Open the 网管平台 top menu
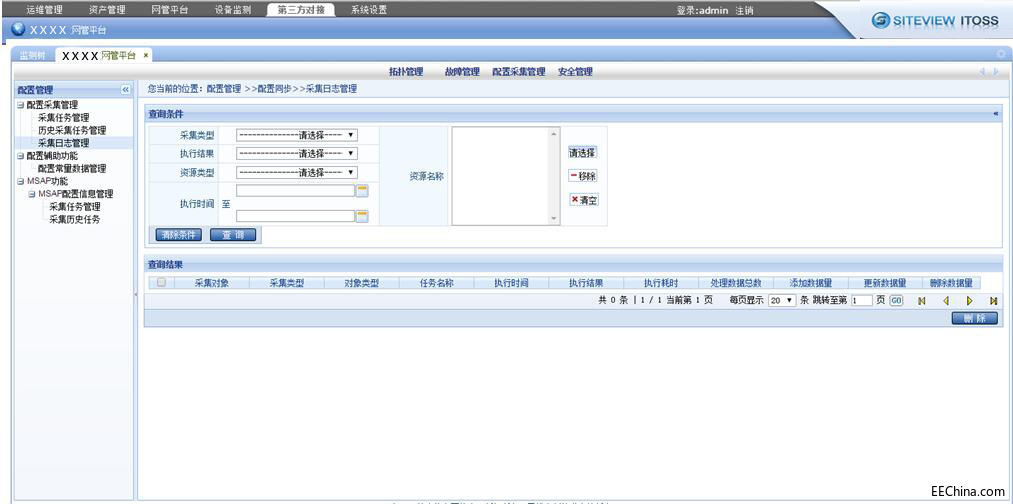The height and width of the screenshot is (504, 1013). [x=170, y=10]
